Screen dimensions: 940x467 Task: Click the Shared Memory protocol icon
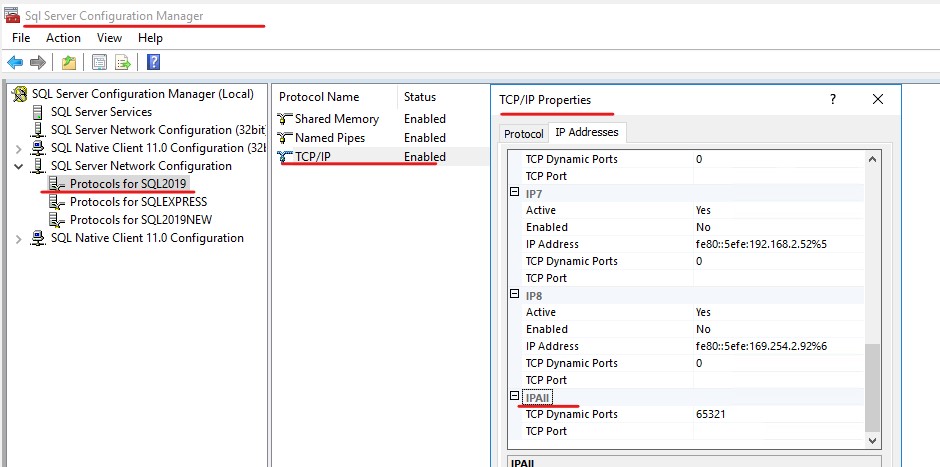point(285,119)
